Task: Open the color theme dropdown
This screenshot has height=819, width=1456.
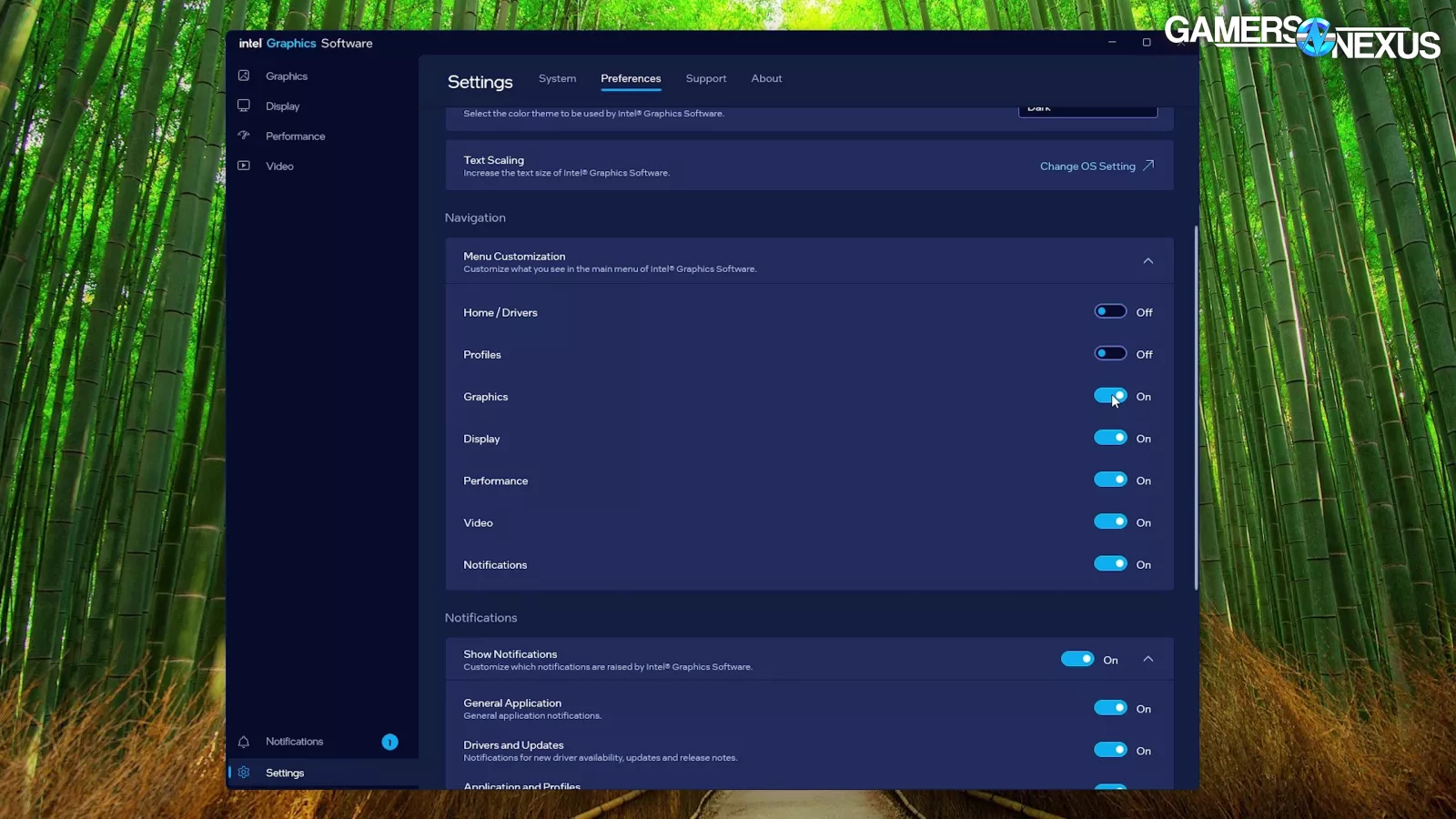Action: [1087, 110]
